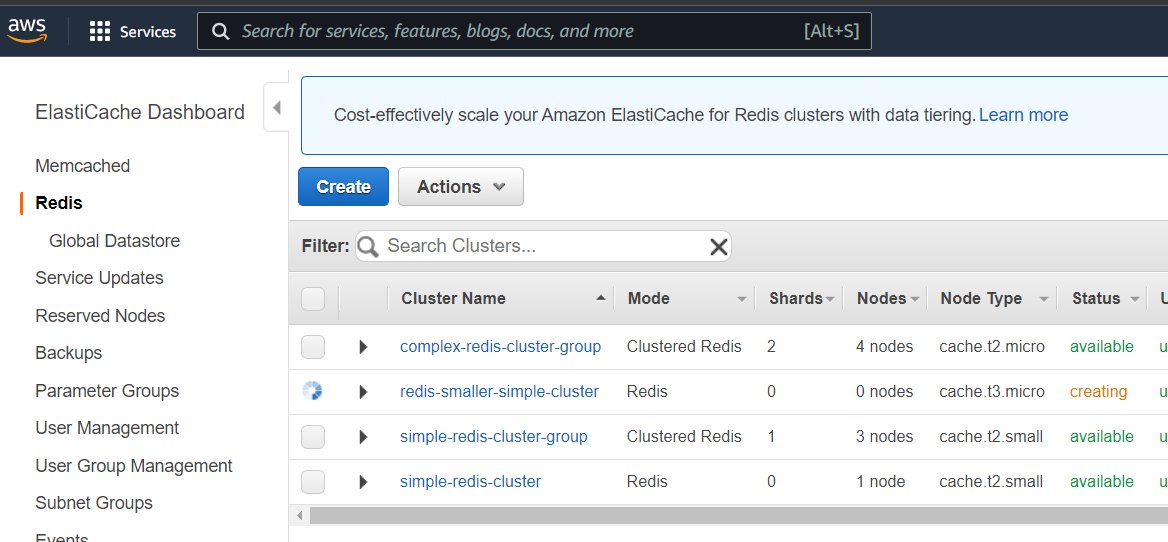Click the spinner on the redis-smaller-simple-cluster row
Viewport: 1168px width, 542px height.
pos(312,391)
